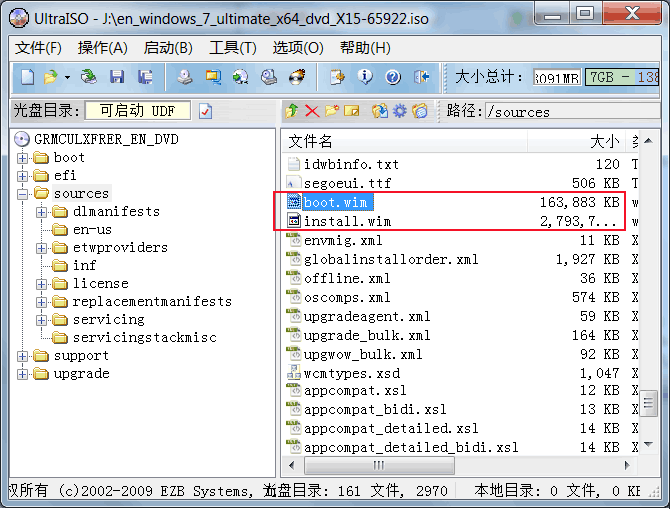Click the vertical scrollbar thumb in file list
This screenshot has height=509, width=670.
point(648,403)
